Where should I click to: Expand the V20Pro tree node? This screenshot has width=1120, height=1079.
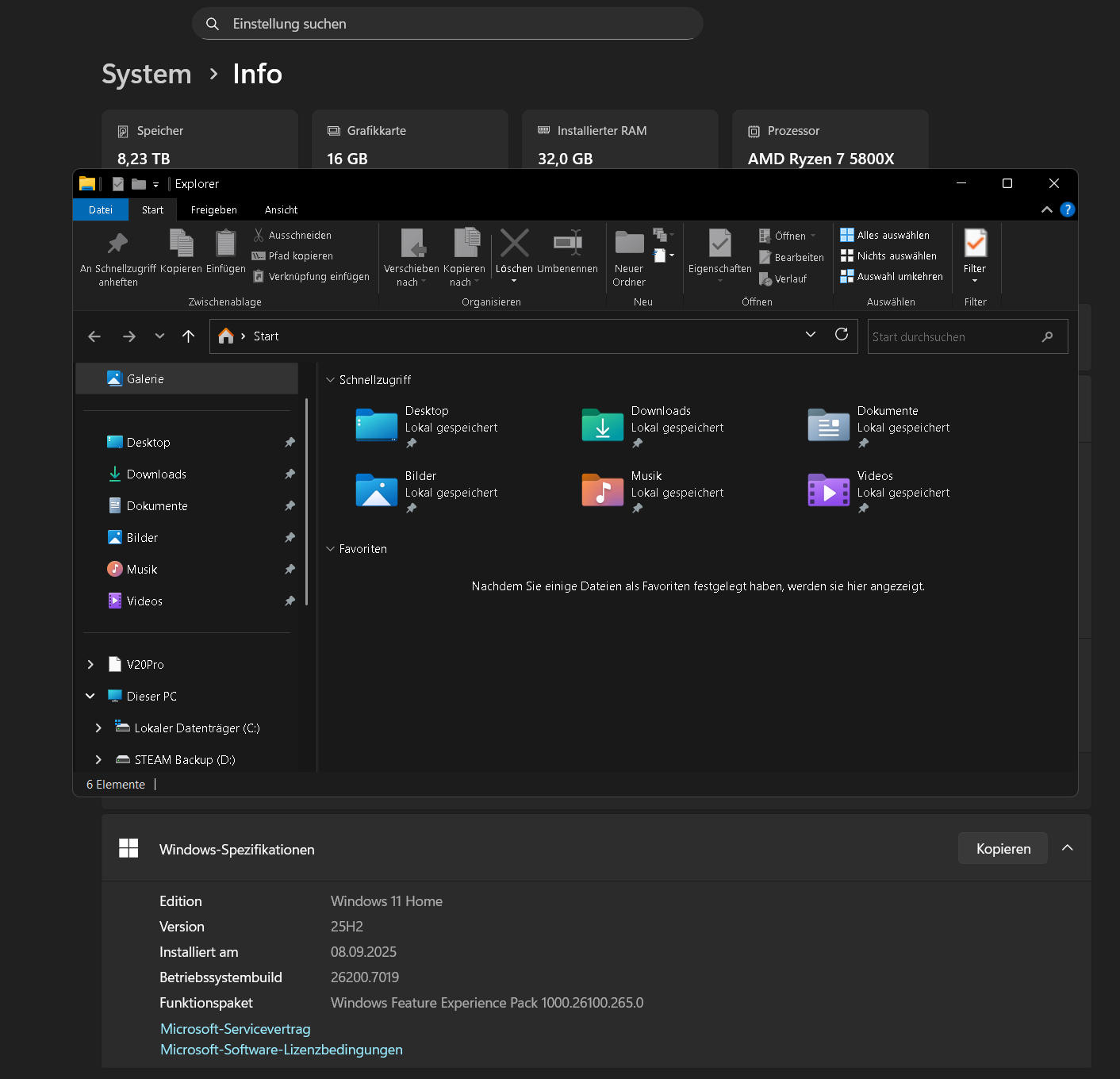coord(90,664)
